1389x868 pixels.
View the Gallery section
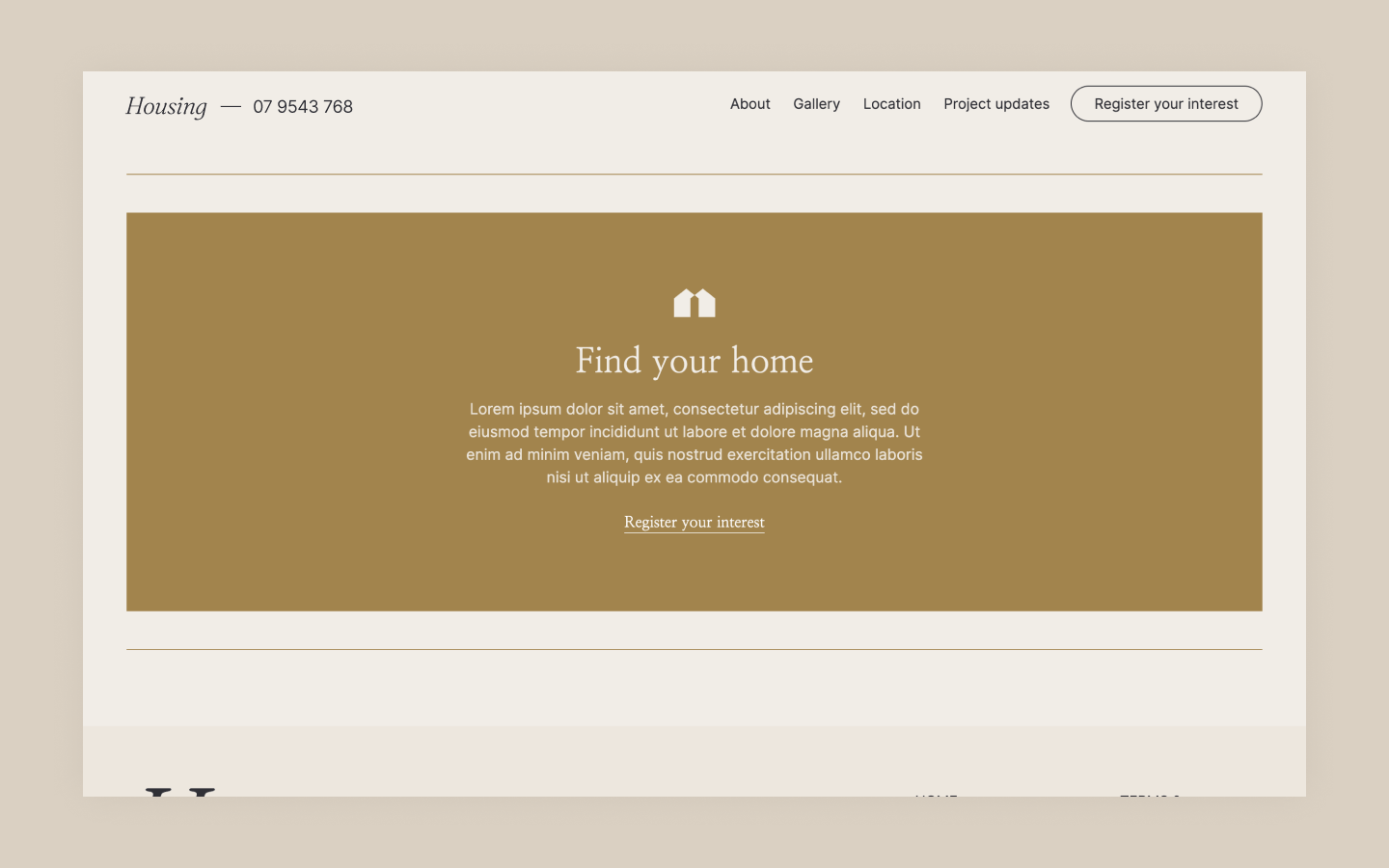click(816, 103)
